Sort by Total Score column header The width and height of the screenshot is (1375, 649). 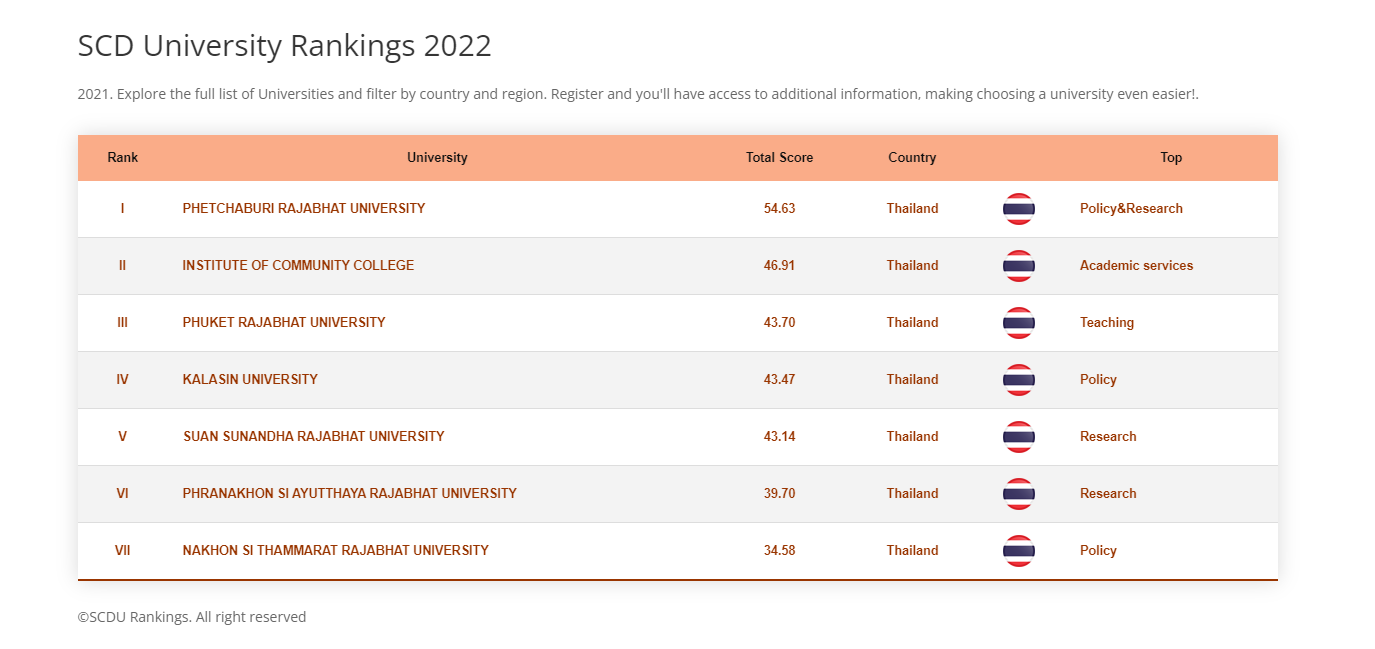click(779, 158)
